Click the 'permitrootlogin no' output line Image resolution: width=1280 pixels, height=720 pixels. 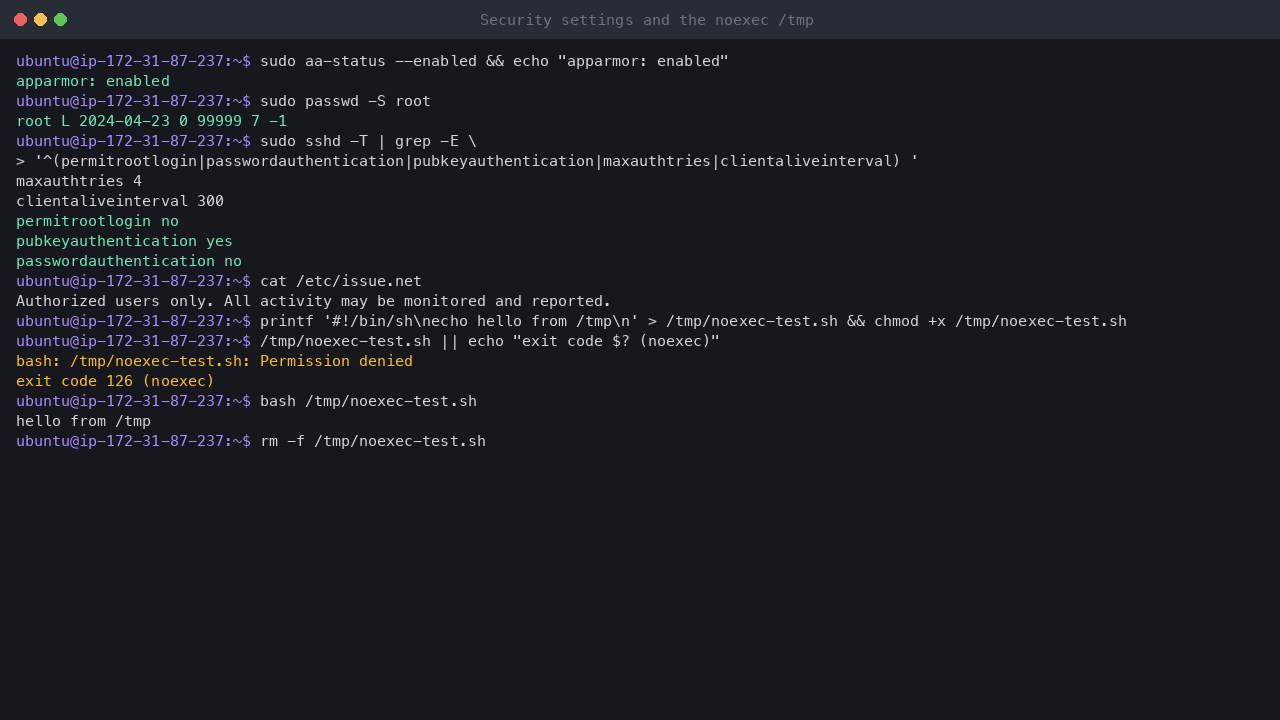click(97, 221)
